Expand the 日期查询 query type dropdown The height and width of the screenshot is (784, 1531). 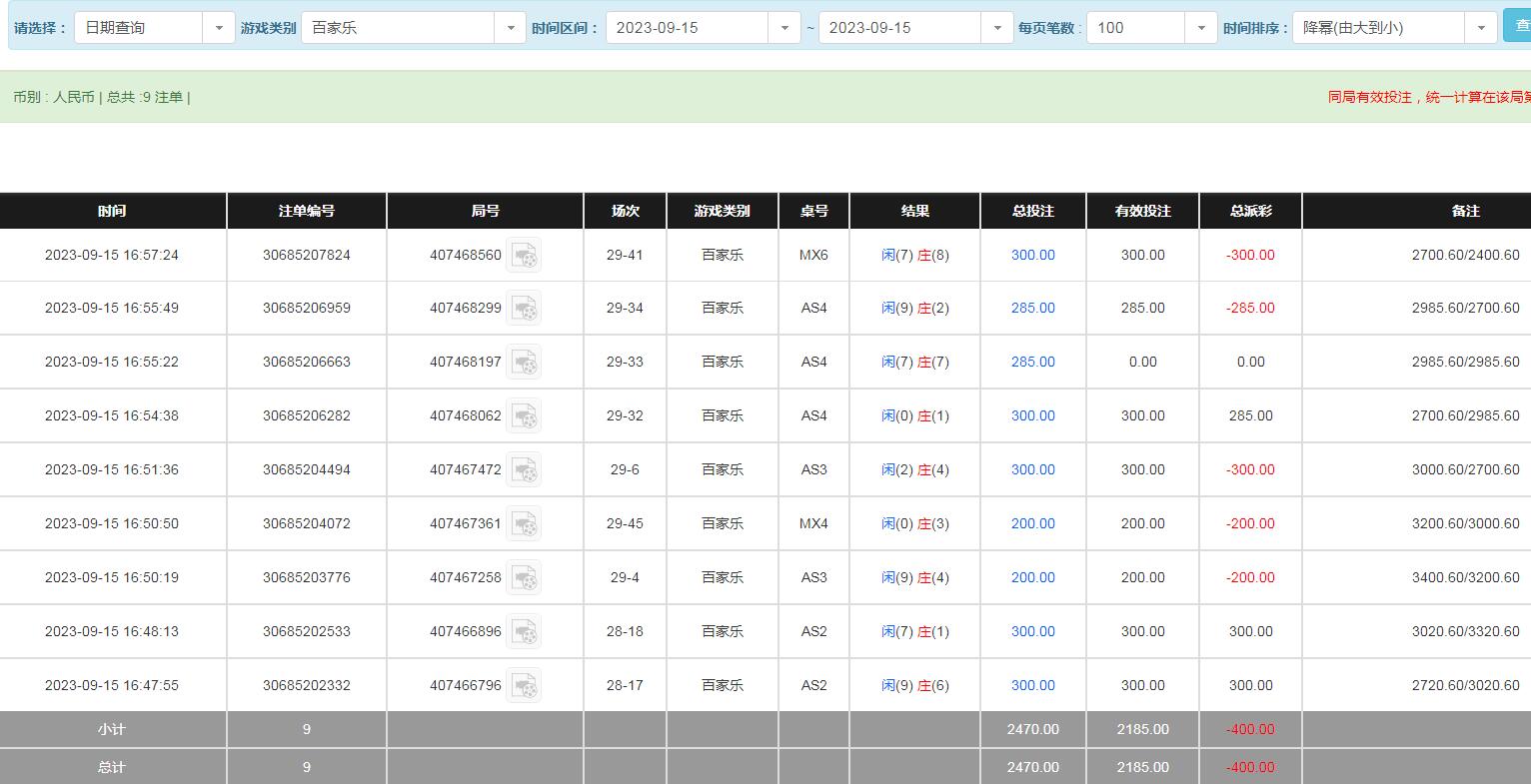coord(154,28)
